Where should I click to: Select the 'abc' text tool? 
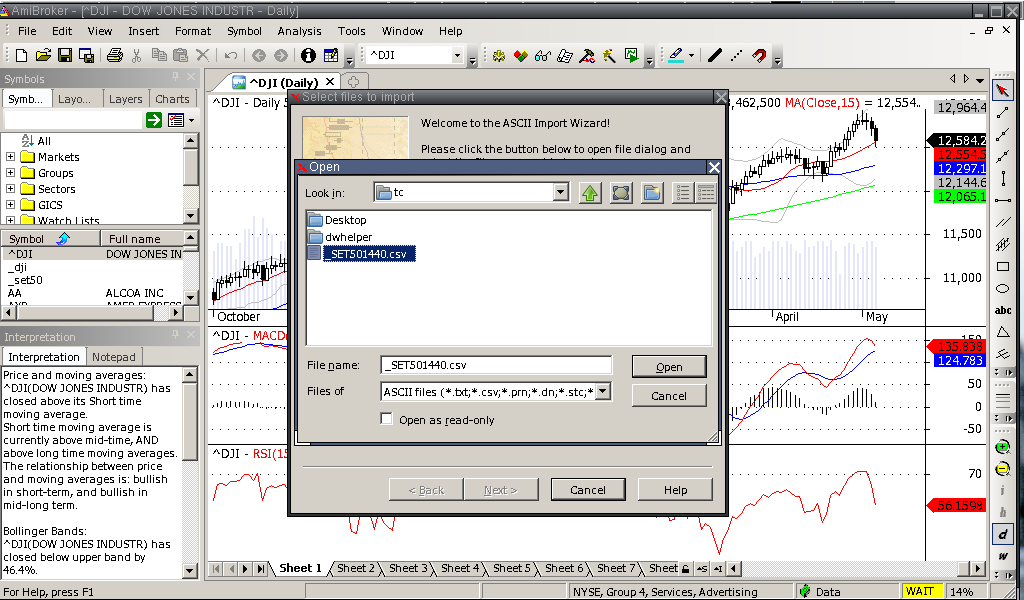click(1002, 310)
